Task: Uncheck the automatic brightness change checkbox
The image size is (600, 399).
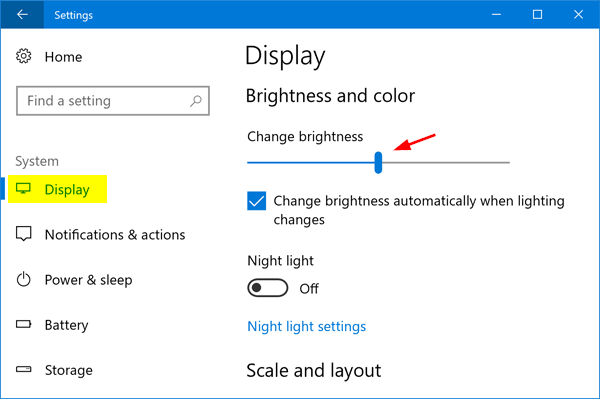Action: [256, 201]
